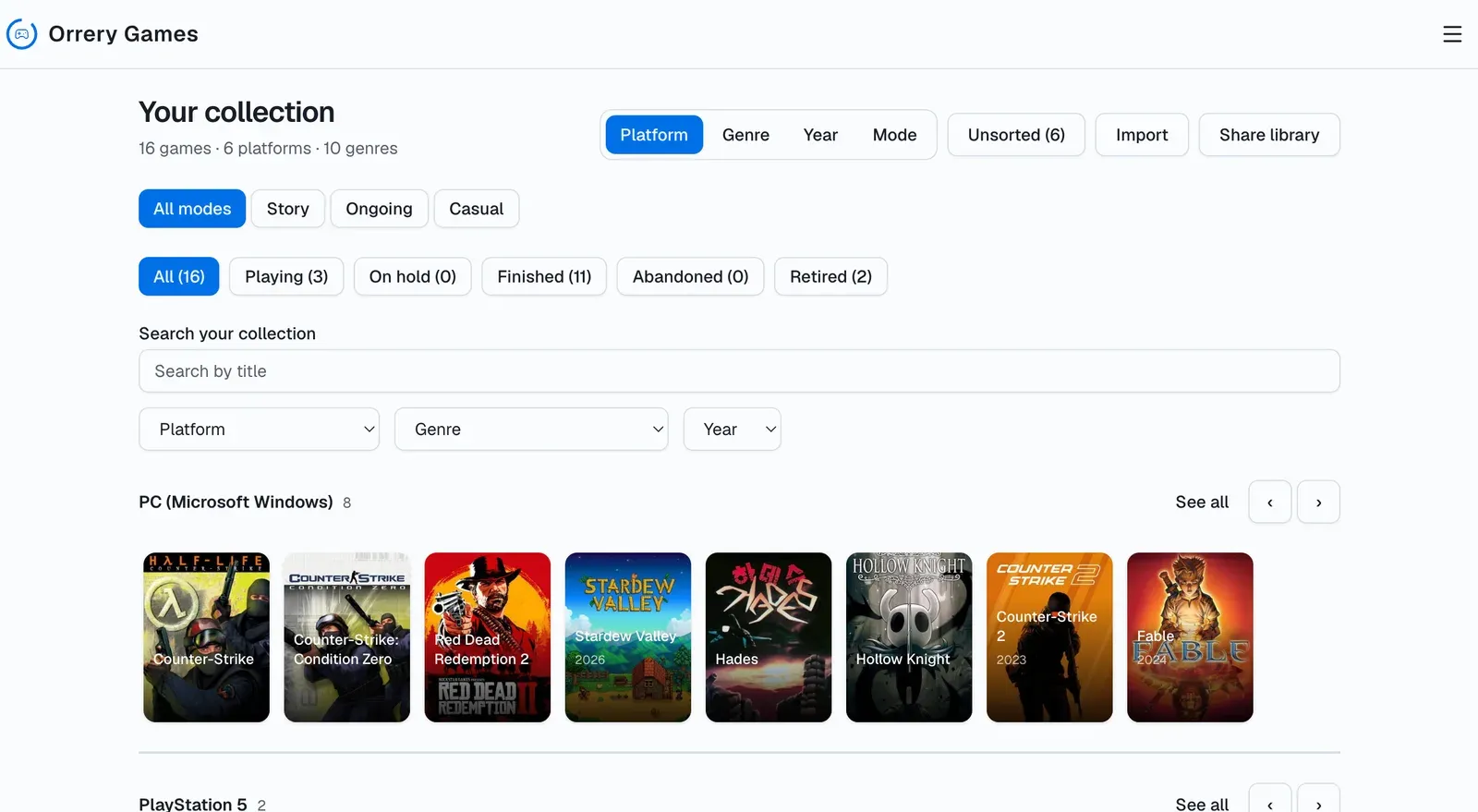Show All (16) games

point(179,276)
